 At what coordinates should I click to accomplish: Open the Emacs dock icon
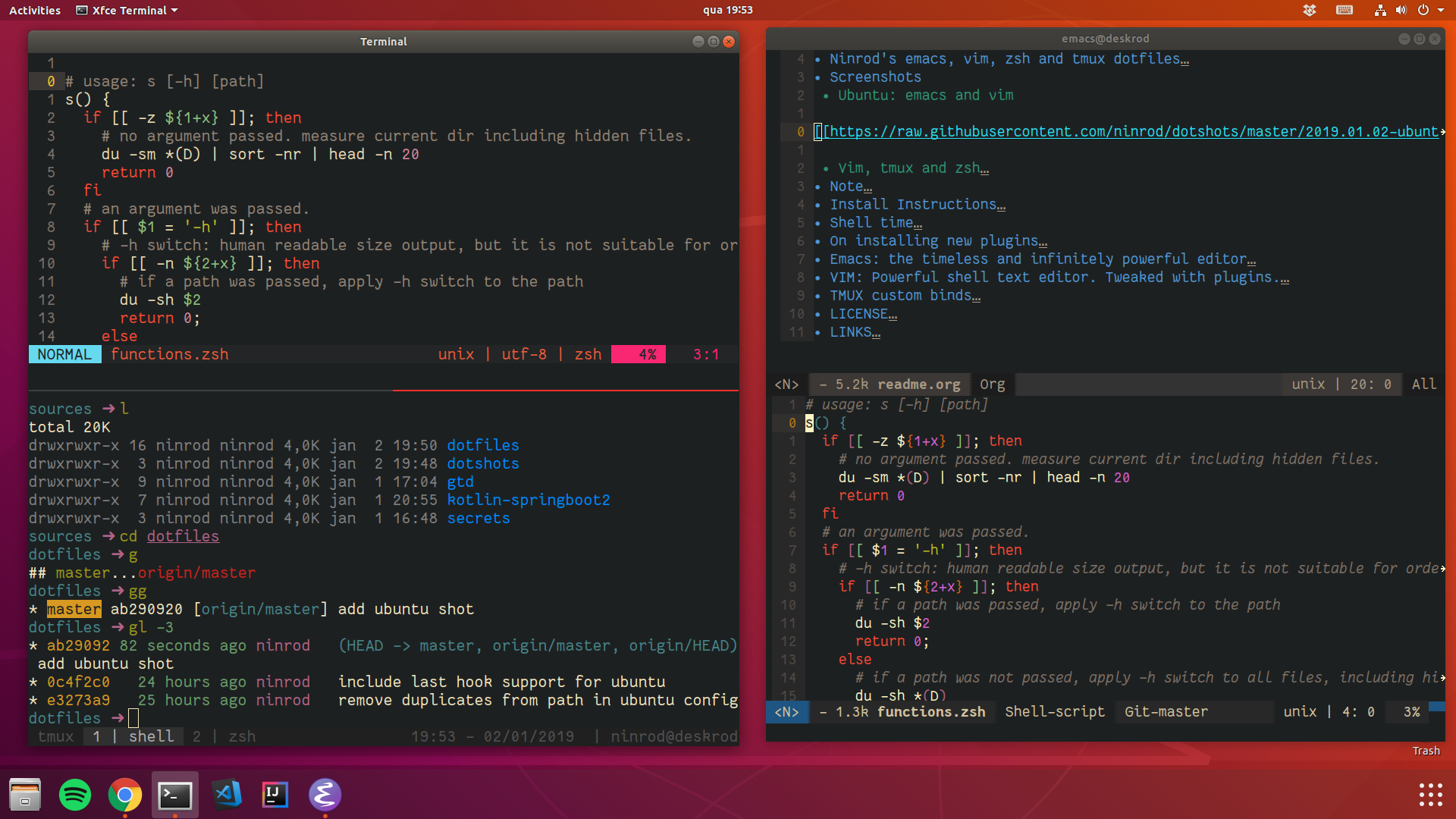tap(325, 795)
